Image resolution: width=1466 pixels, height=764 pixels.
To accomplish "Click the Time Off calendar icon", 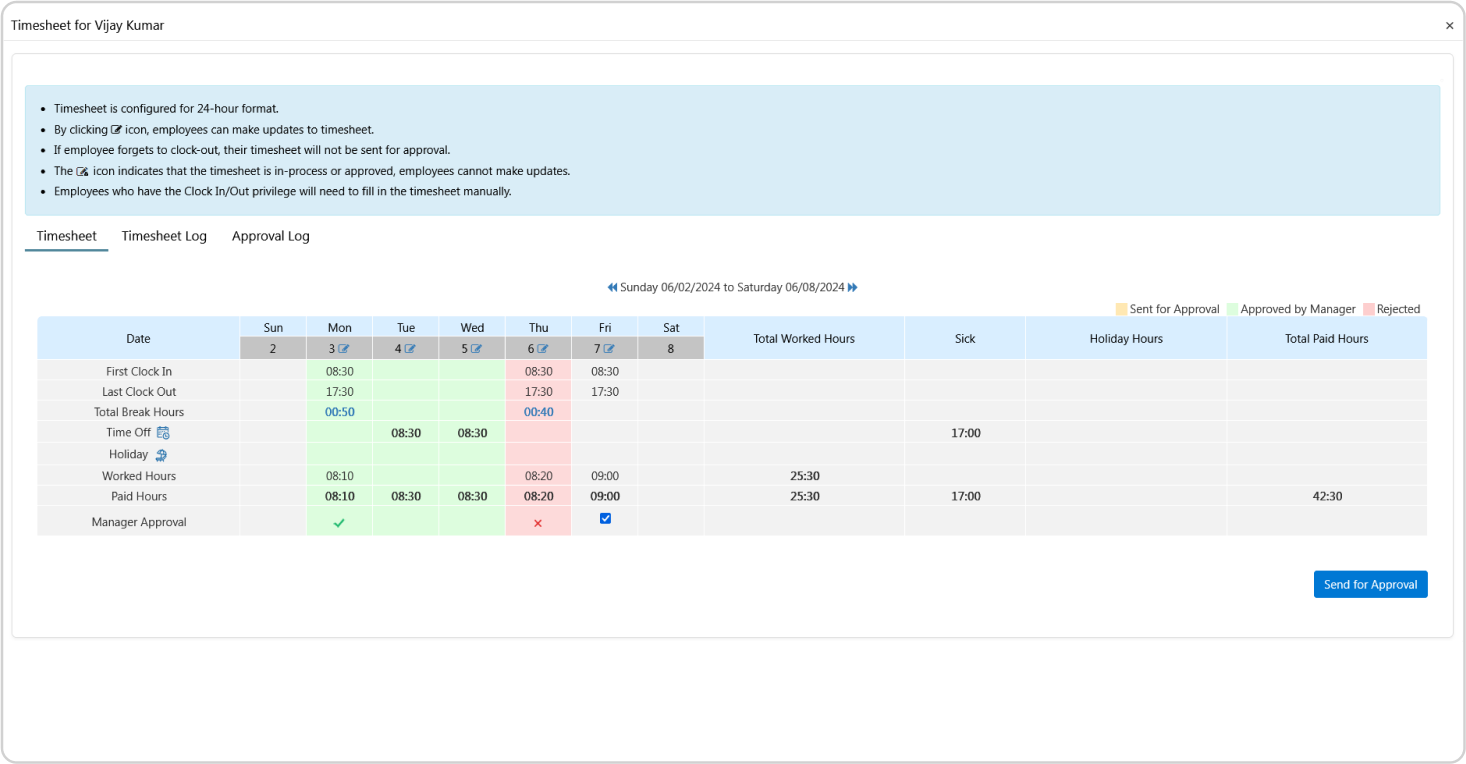I will tap(163, 432).
